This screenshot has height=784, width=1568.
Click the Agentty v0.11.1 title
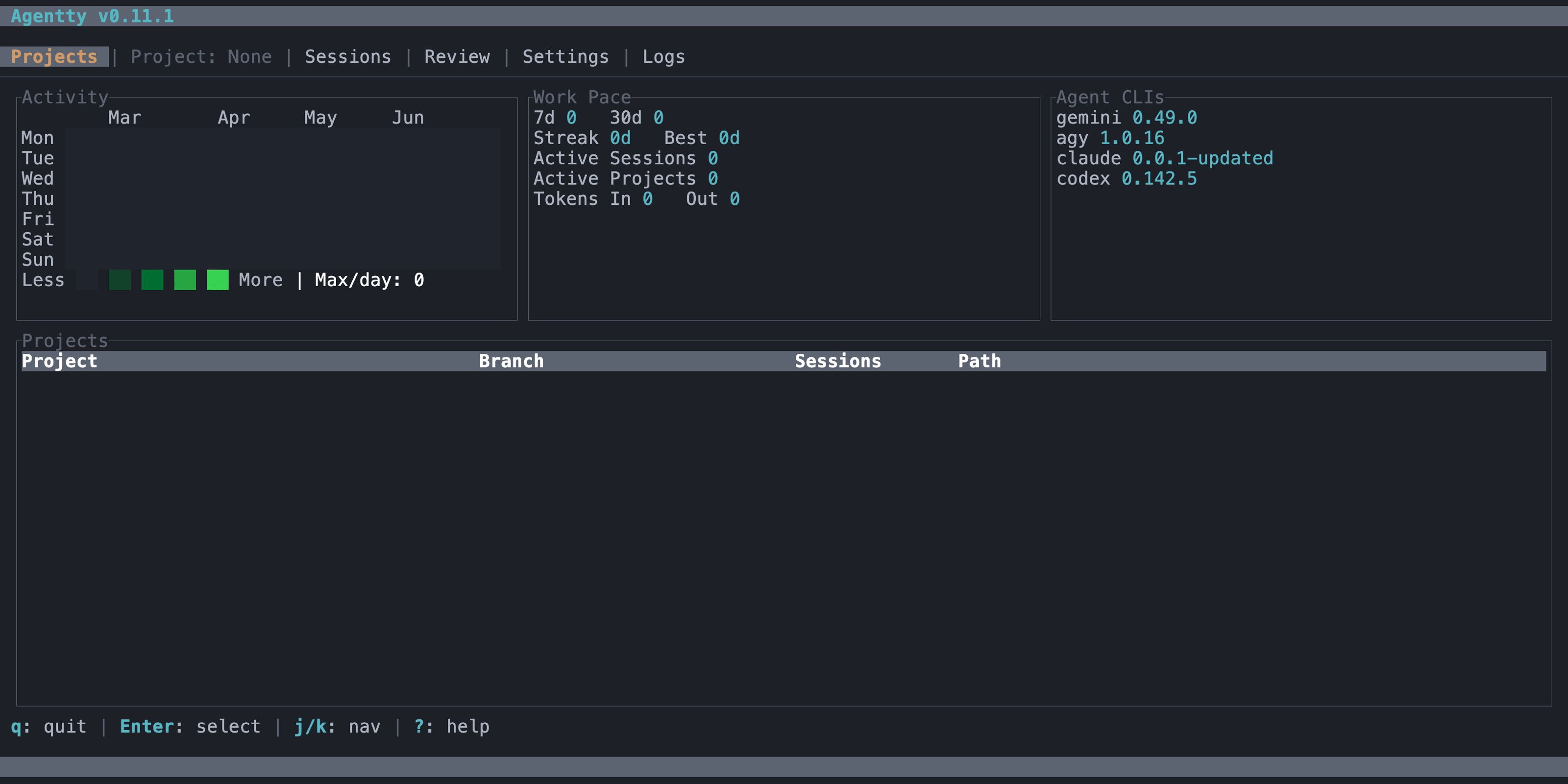pos(93,16)
